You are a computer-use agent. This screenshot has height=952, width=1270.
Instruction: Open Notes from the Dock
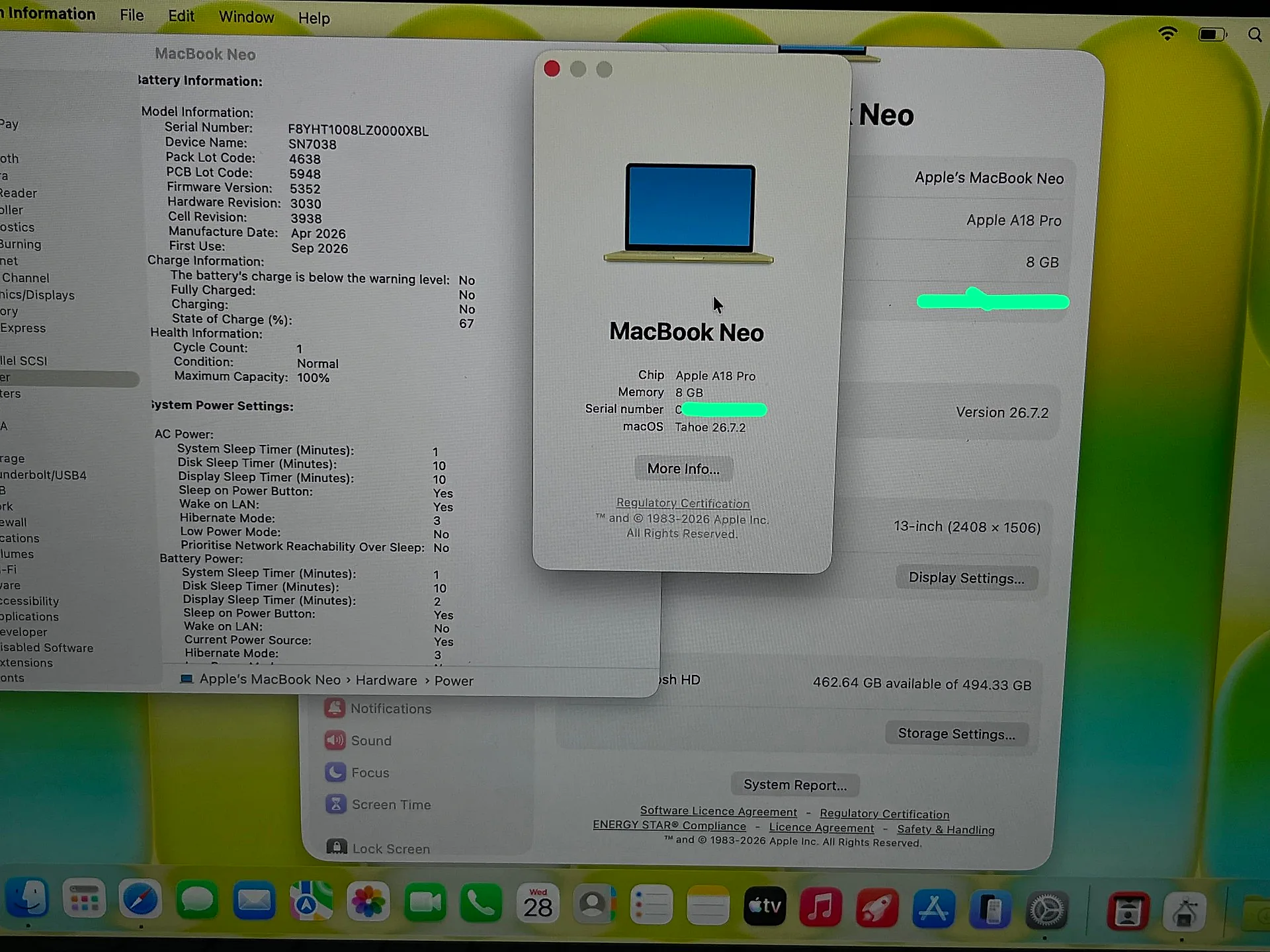pyautogui.click(x=708, y=906)
